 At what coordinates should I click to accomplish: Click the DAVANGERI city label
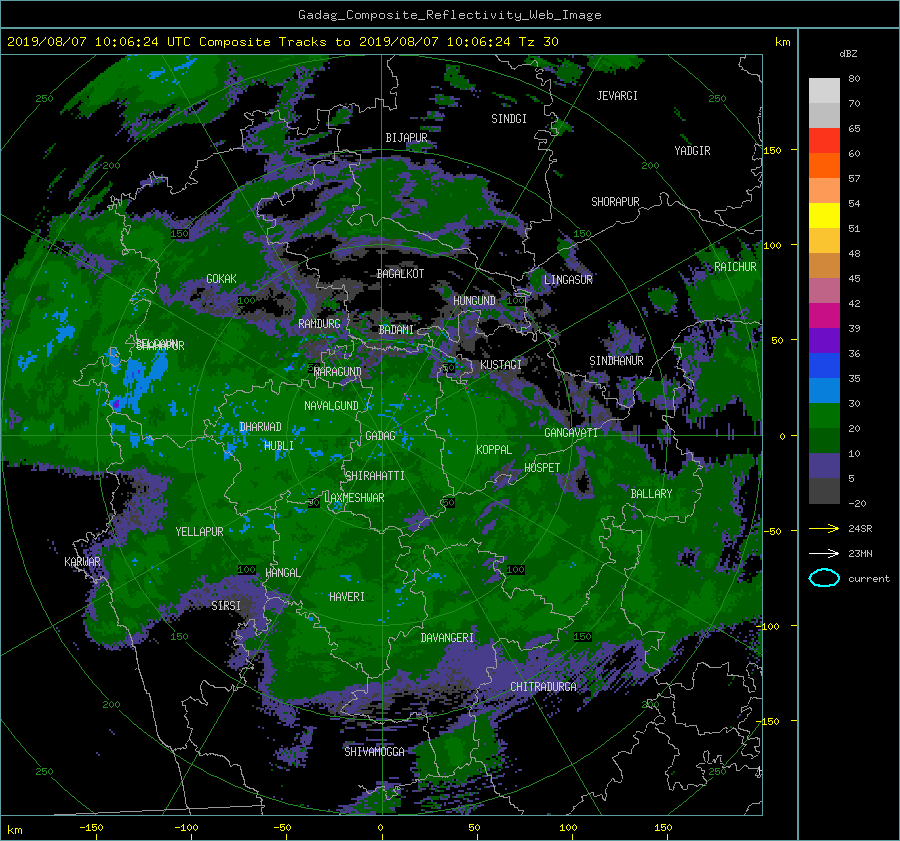pos(447,638)
